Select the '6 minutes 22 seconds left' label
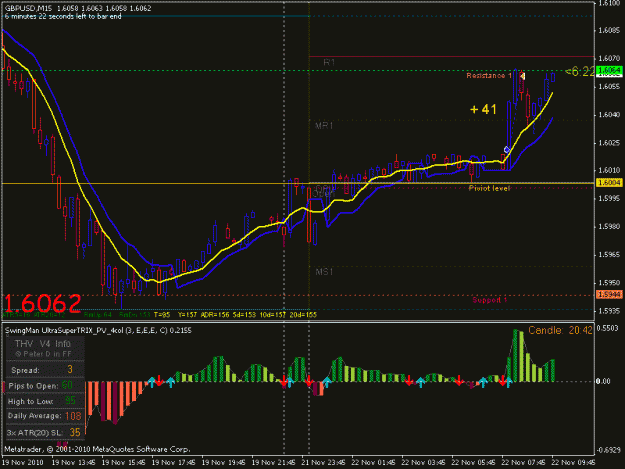 (63, 16)
